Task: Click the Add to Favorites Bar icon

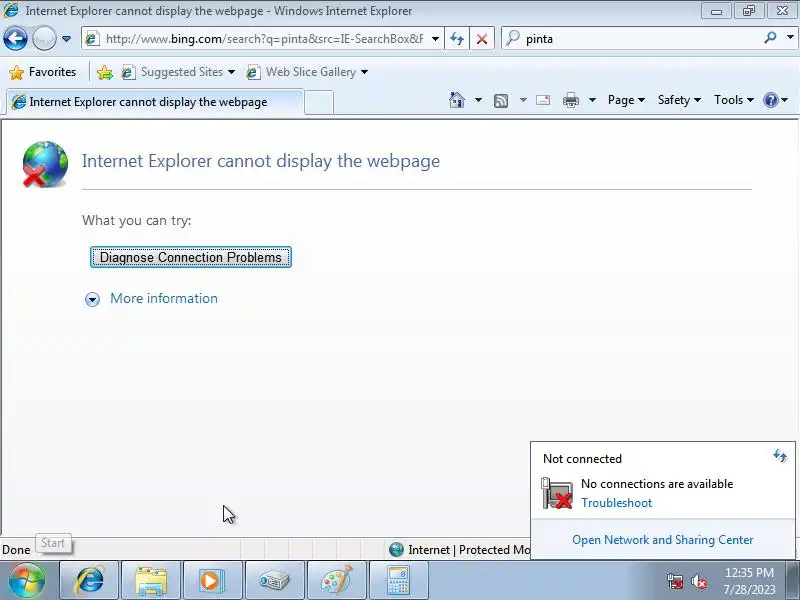Action: click(105, 72)
